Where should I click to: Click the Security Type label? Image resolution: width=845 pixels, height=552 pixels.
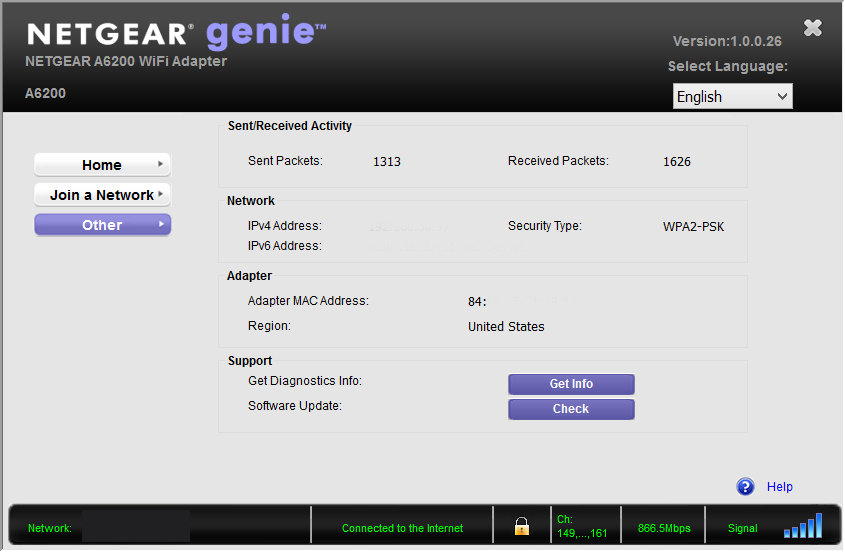coord(545,226)
